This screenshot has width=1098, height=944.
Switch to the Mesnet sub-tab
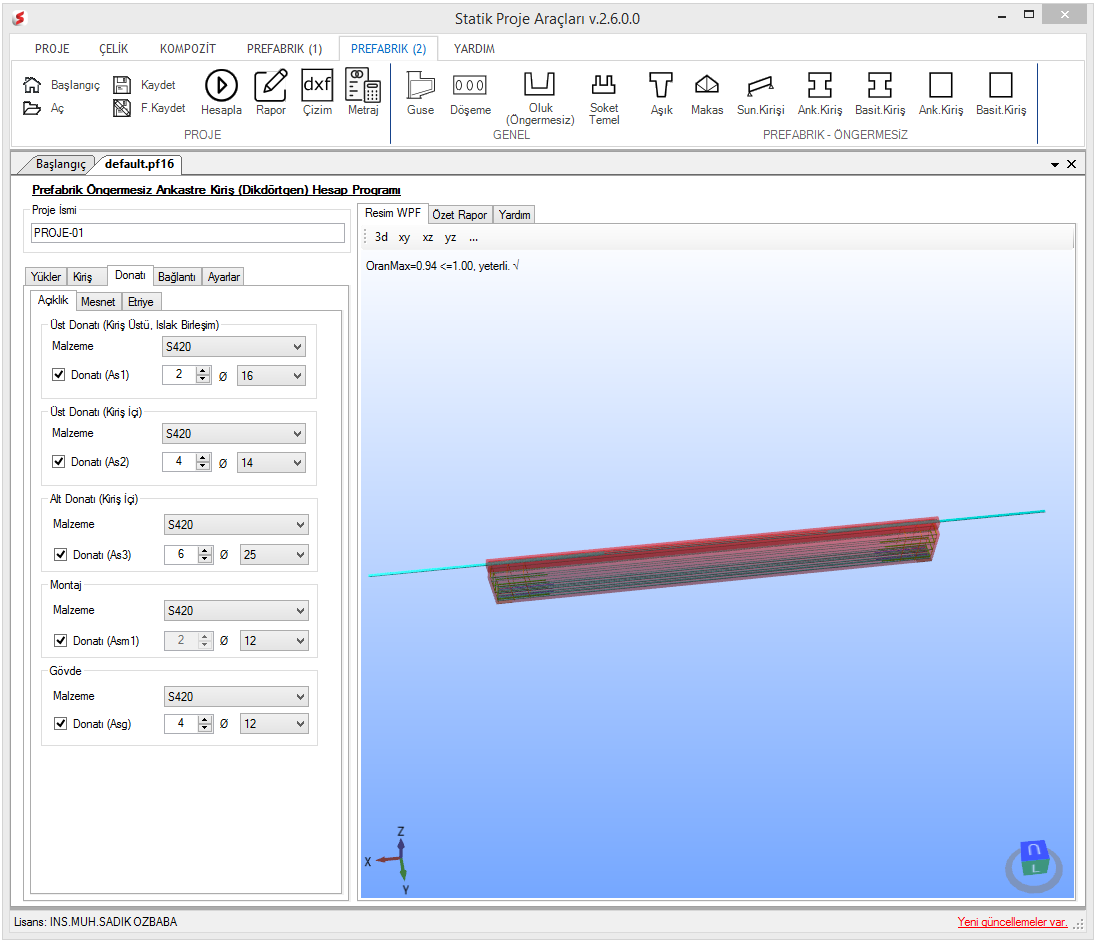[x=98, y=302]
